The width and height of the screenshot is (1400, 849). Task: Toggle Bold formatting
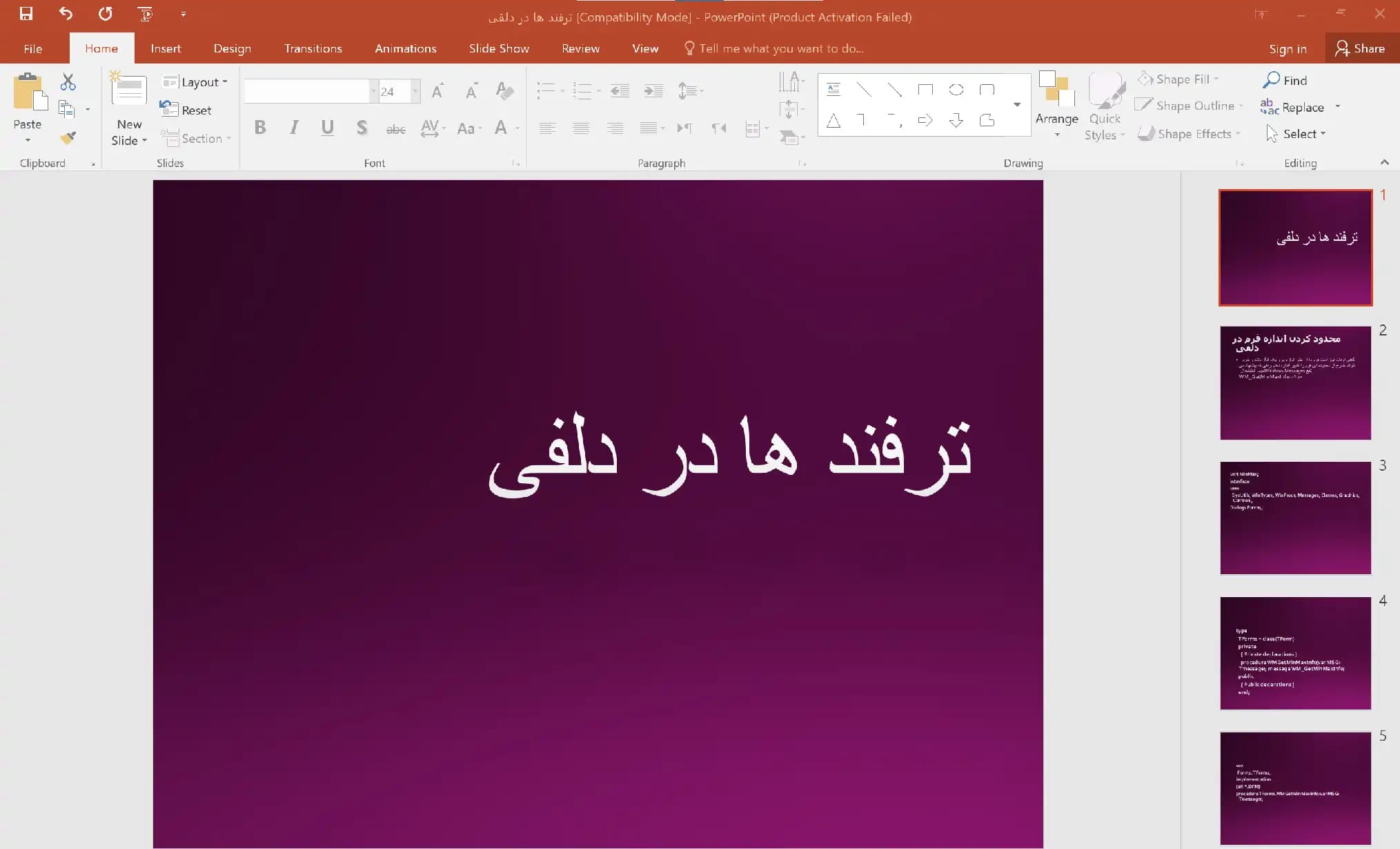(260, 128)
